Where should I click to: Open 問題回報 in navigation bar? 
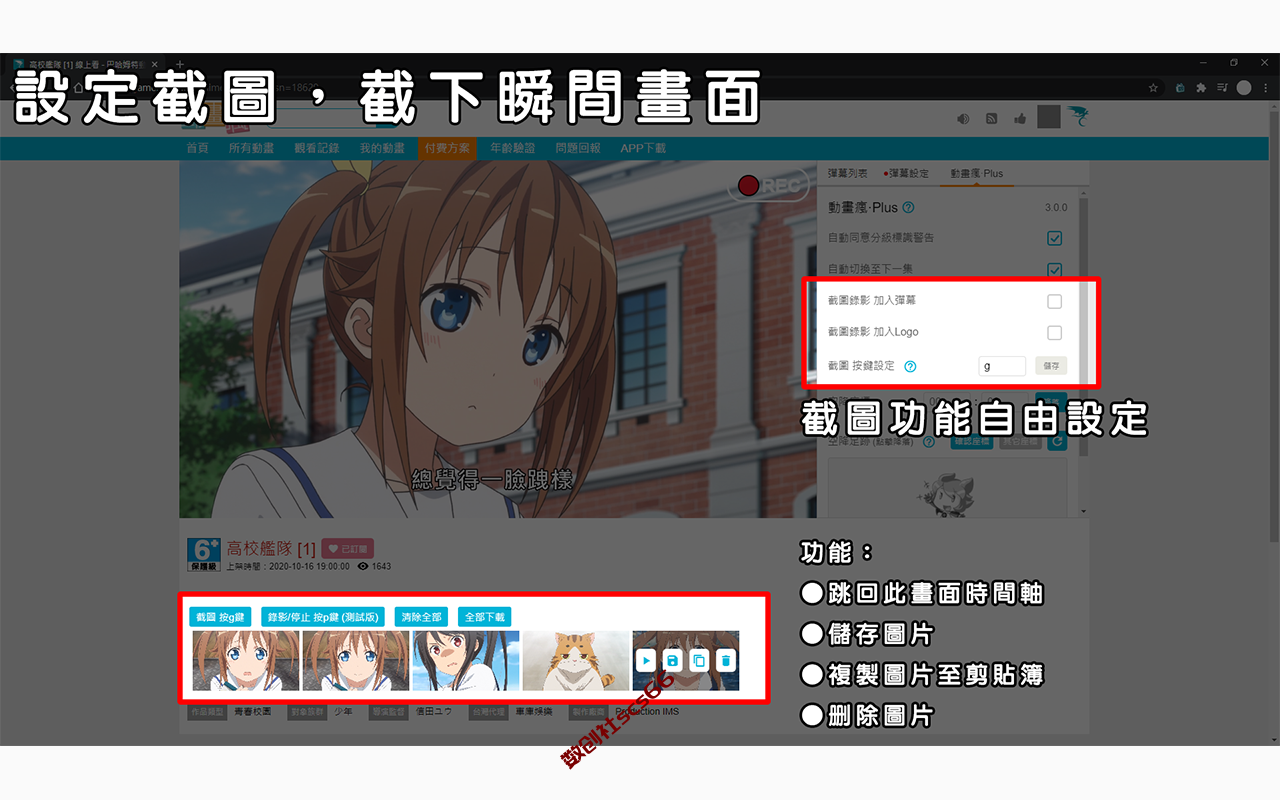pyautogui.click(x=578, y=148)
